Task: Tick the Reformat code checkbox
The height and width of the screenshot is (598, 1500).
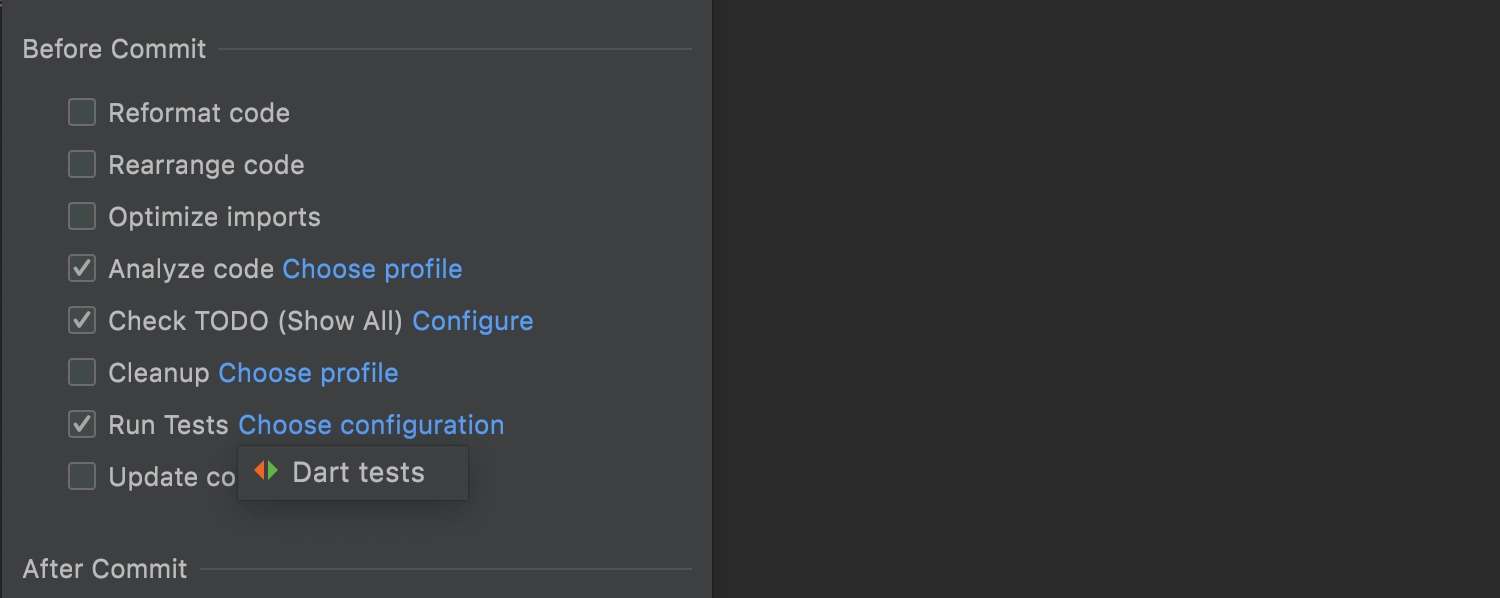Action: [x=82, y=112]
